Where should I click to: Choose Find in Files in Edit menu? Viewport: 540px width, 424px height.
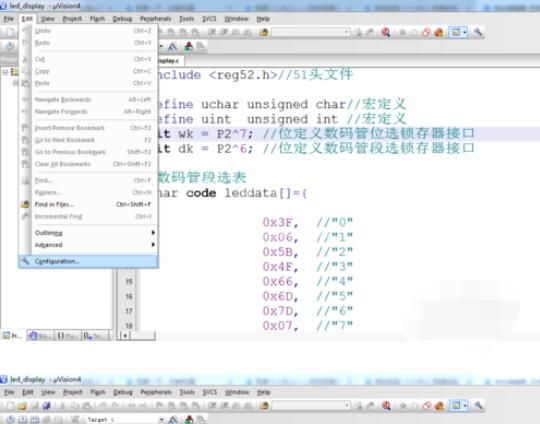click(x=88, y=205)
